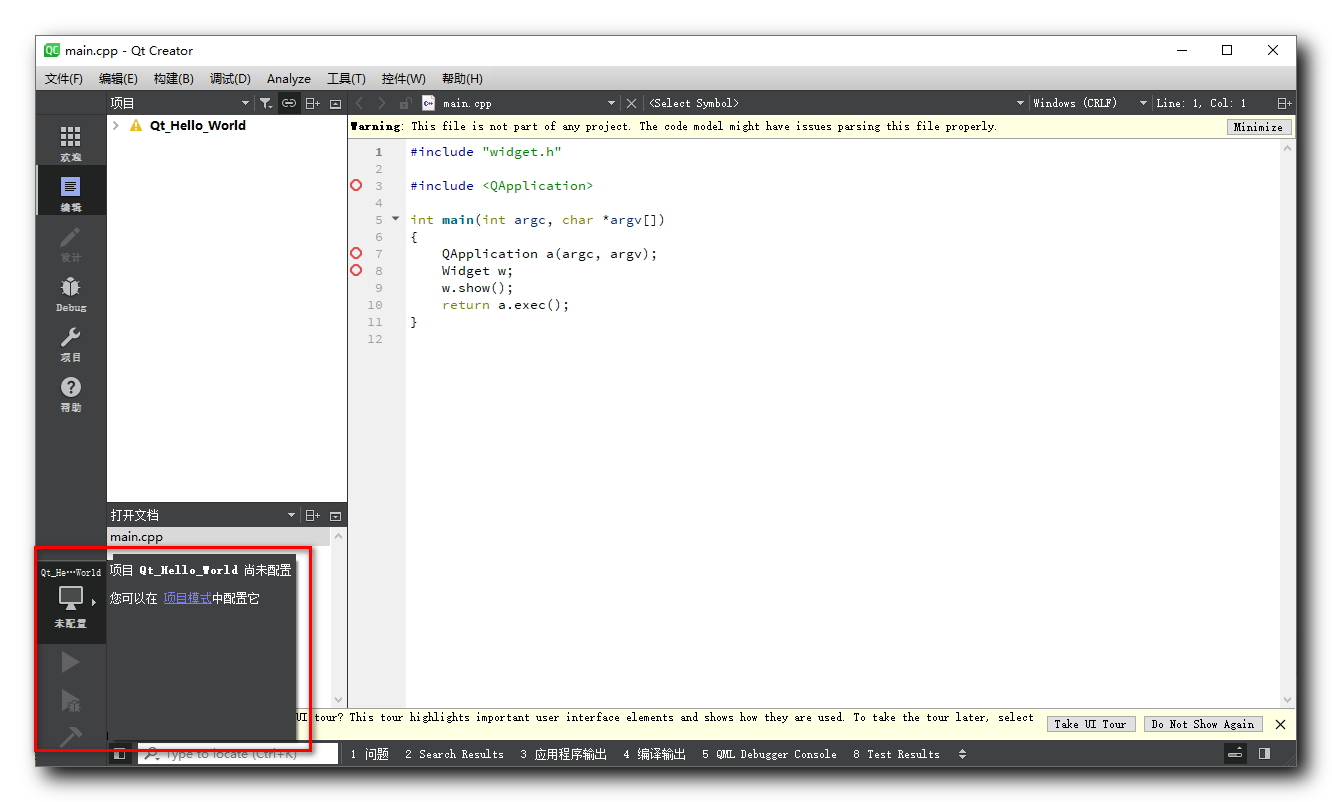Toggle the left sidebar button in status bar
Screen dimensions: 1332x802
(x=119, y=754)
